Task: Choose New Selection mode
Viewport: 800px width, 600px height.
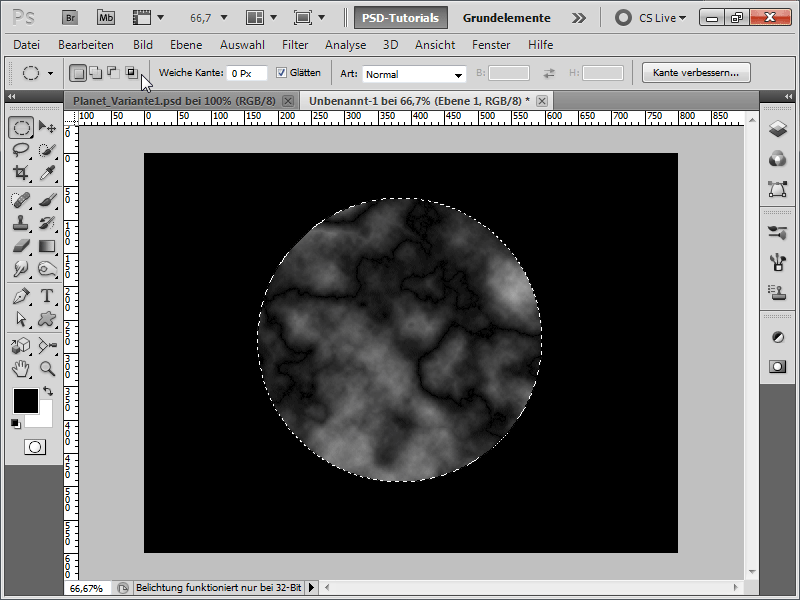Action: (78, 73)
